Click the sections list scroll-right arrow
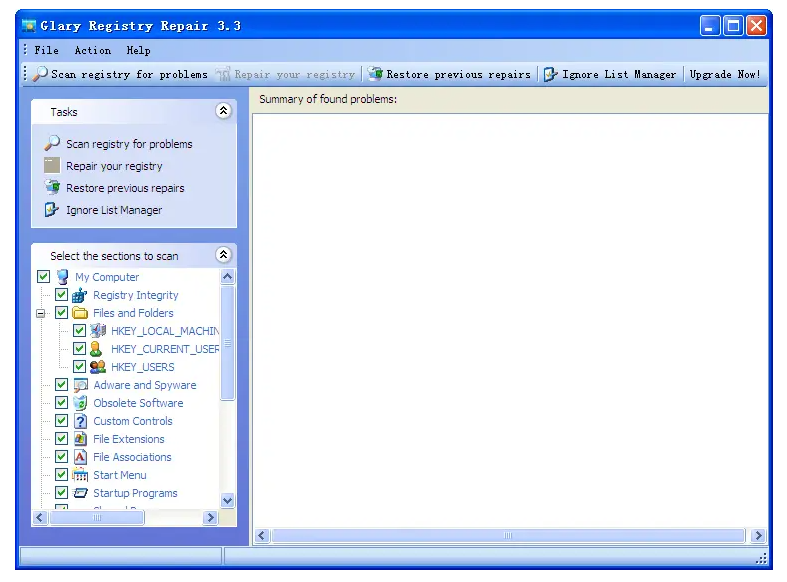Viewport: 787px width, 582px height. 211,517
